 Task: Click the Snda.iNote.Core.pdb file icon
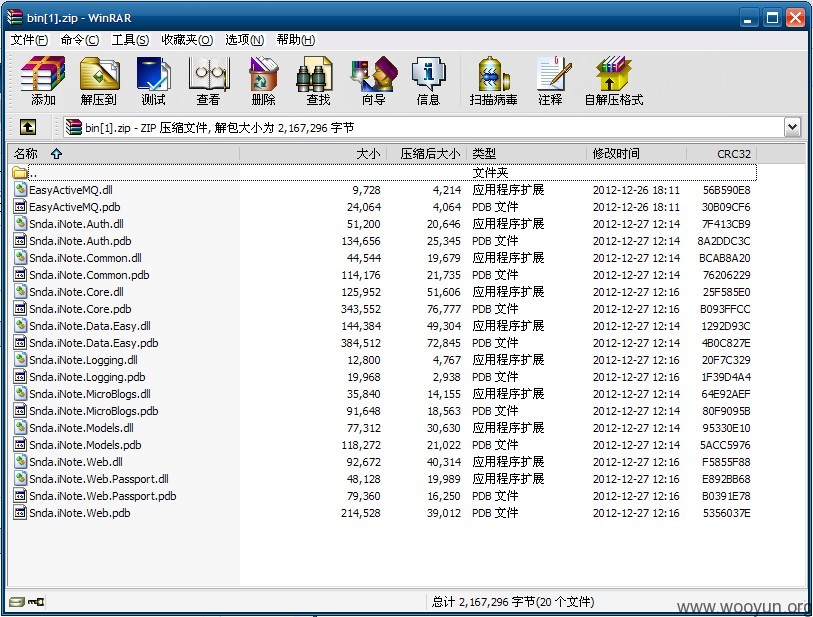(x=20, y=309)
